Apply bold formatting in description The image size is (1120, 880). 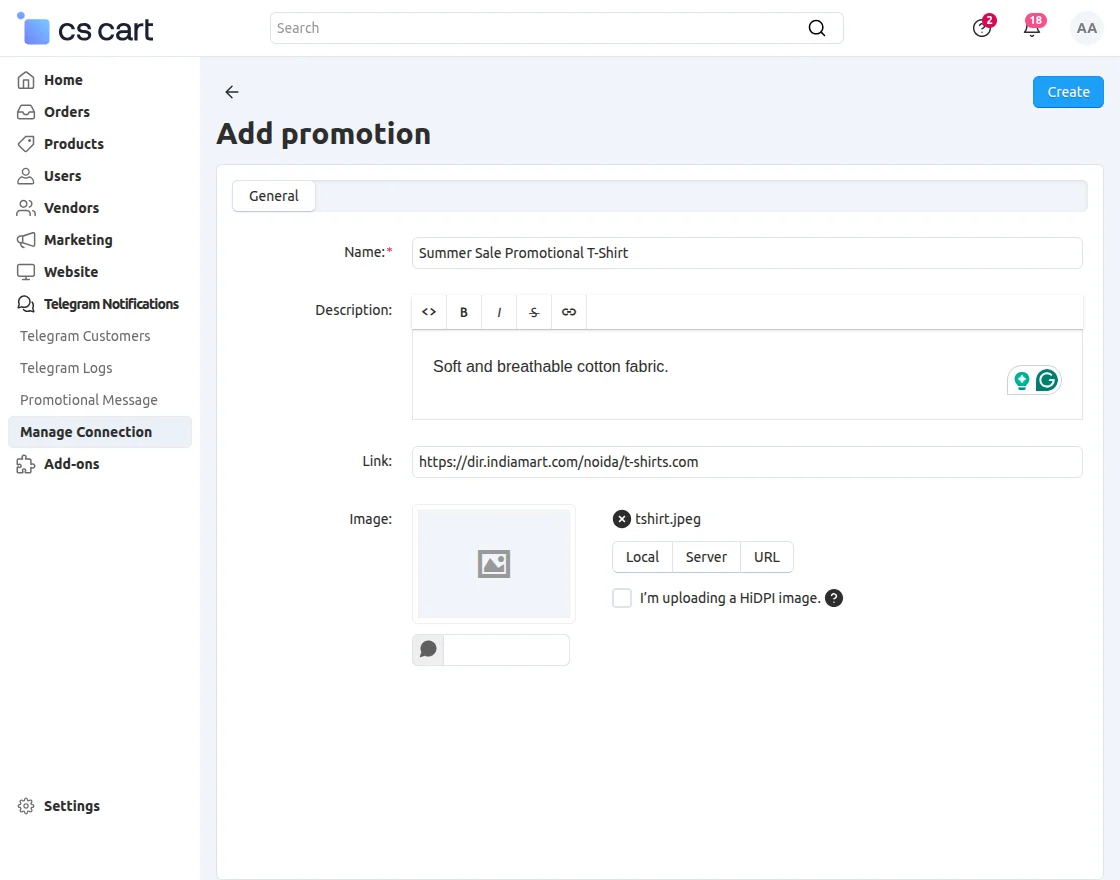464,312
